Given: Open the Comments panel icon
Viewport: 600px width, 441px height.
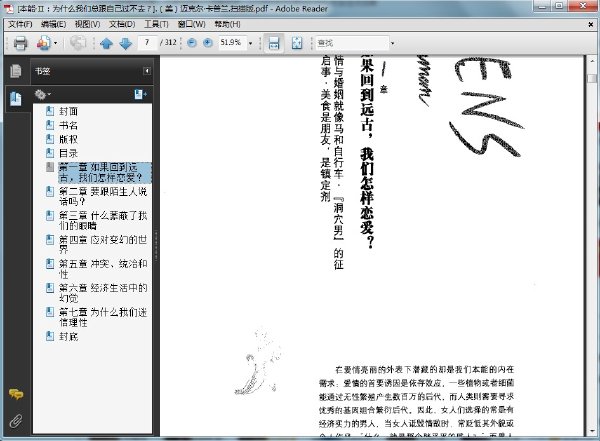Looking at the screenshot, I should [16, 394].
